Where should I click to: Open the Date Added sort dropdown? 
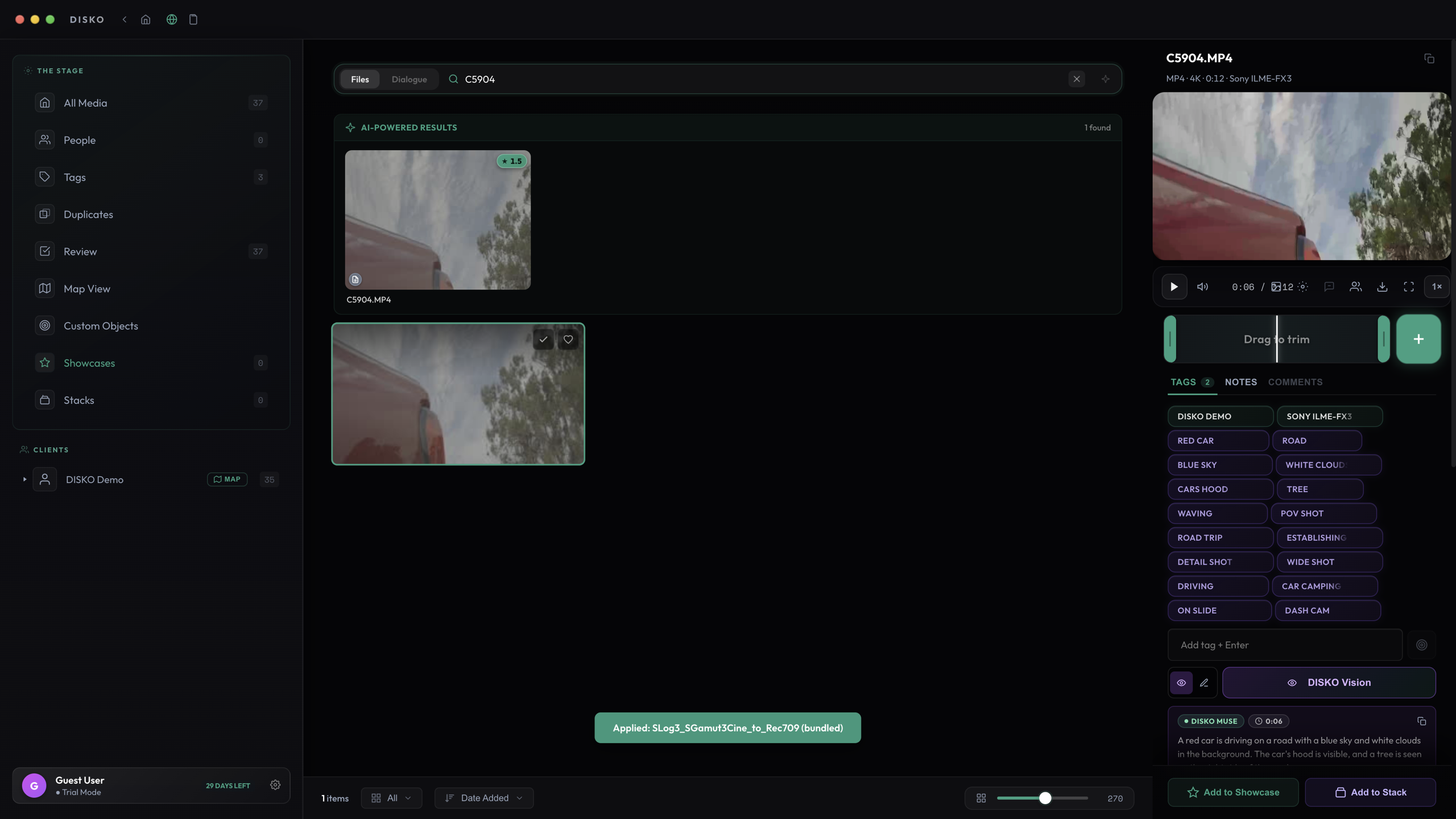tap(484, 798)
